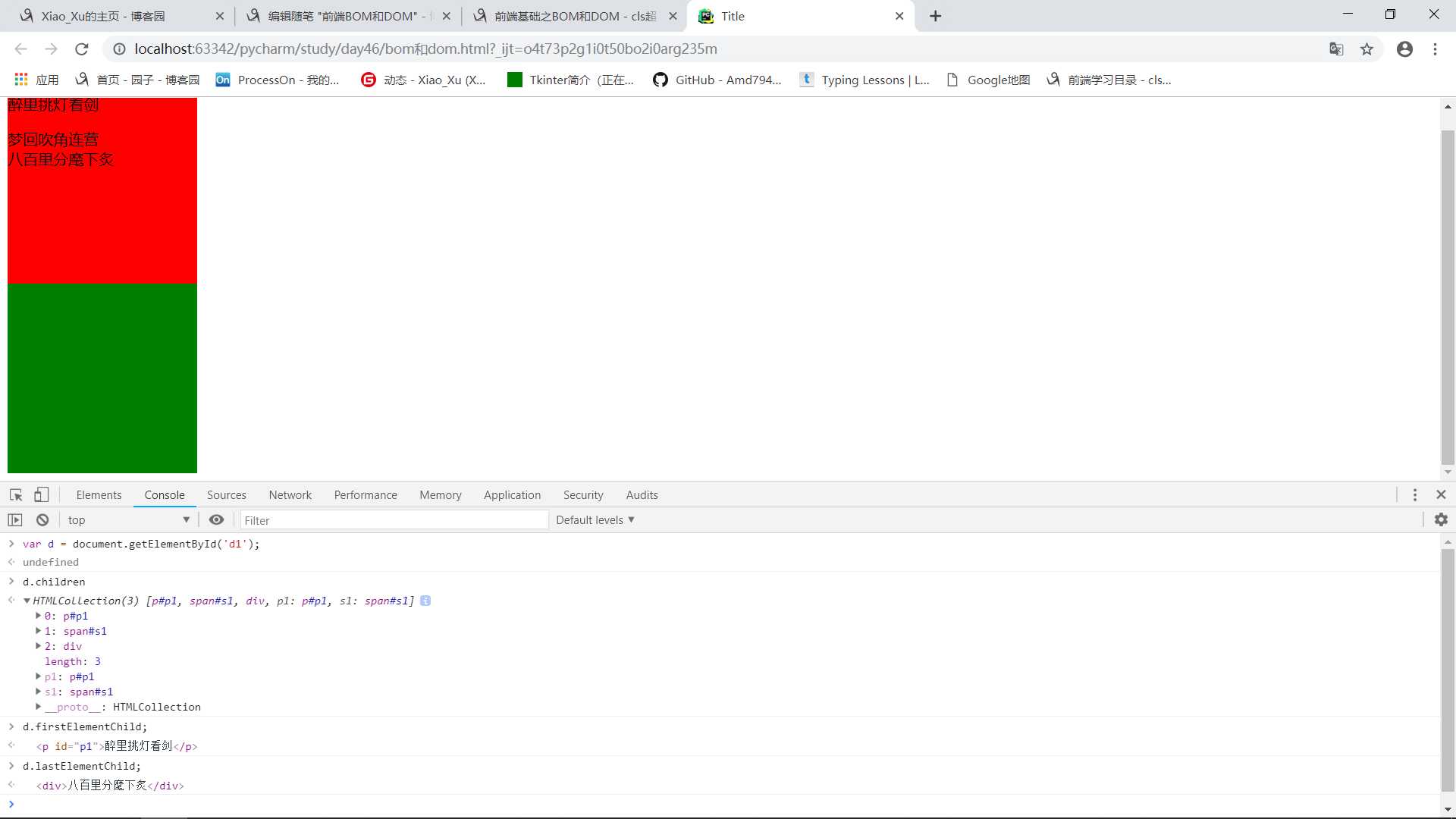Close the 前端基础之BOM和DOM tab
The image size is (1456, 819).
point(673,16)
